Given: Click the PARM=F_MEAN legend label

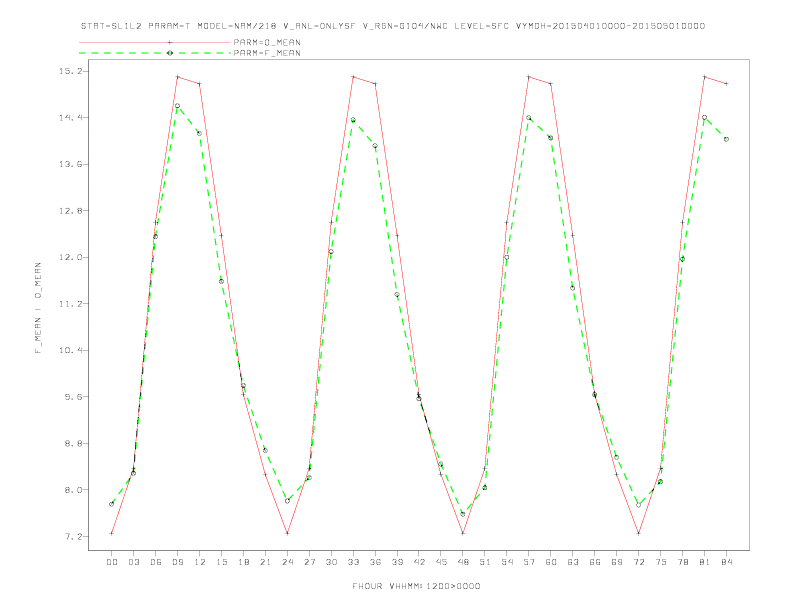Looking at the screenshot, I should (267, 53).
